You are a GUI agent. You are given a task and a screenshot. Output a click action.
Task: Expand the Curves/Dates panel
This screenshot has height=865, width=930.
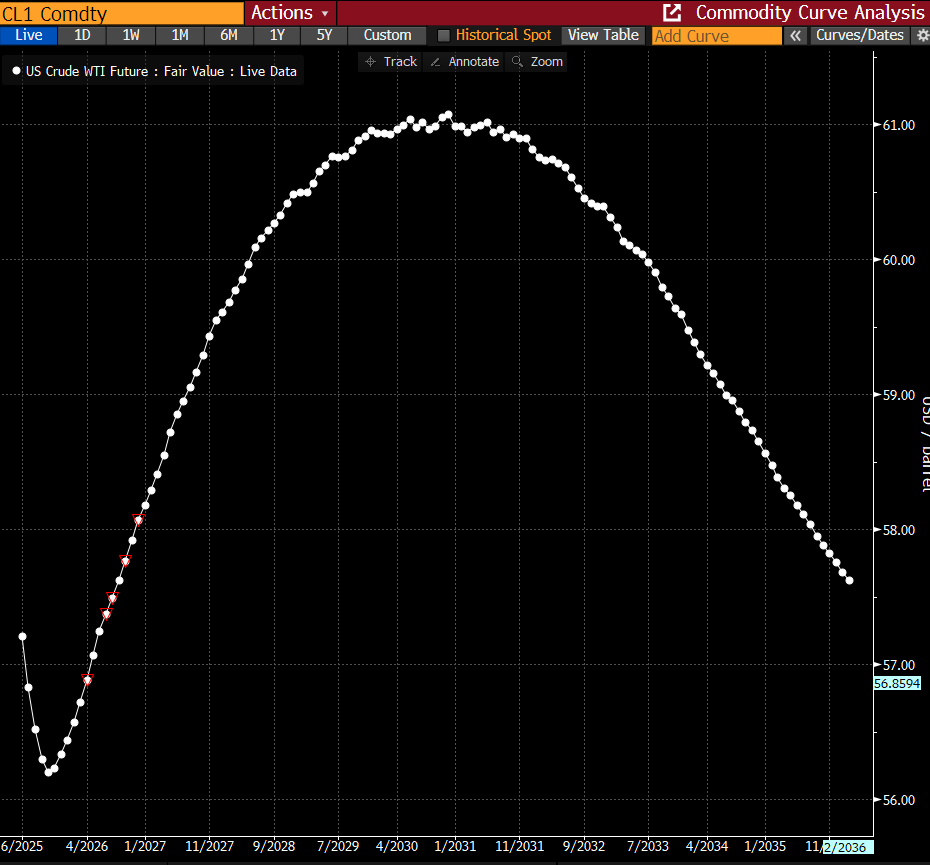click(x=859, y=35)
